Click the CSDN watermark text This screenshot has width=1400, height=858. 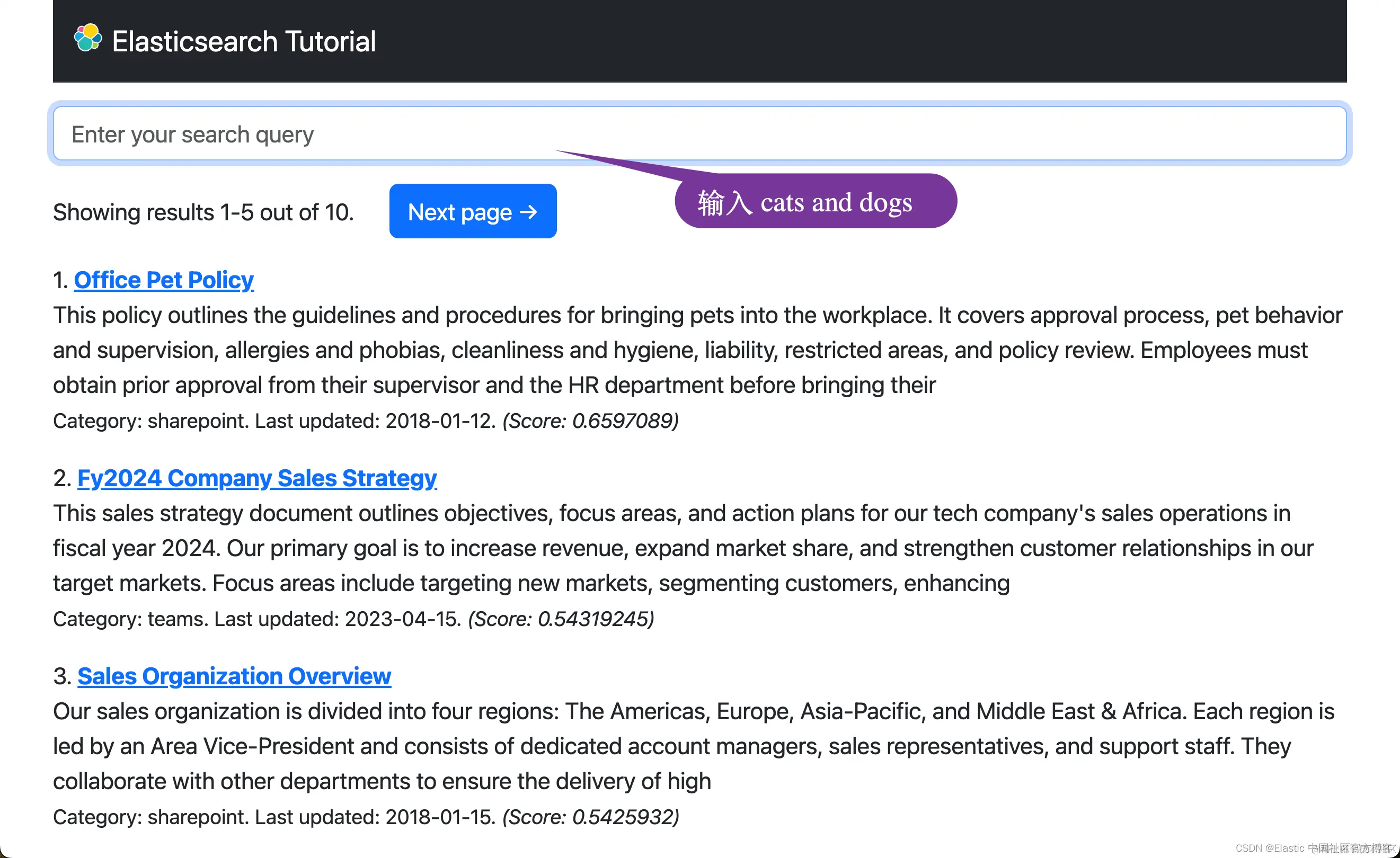[1314, 848]
